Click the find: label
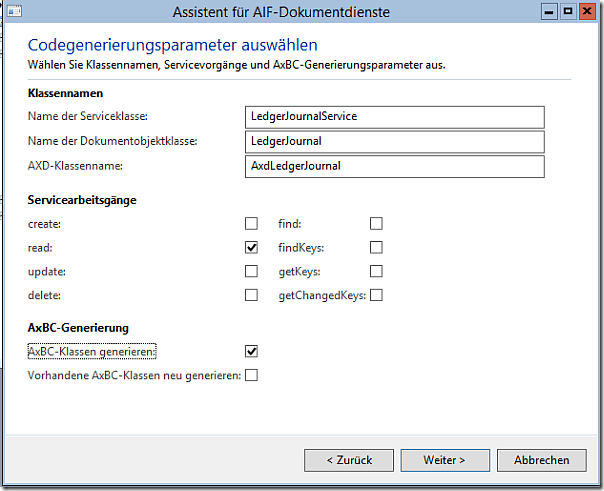 click(290, 224)
